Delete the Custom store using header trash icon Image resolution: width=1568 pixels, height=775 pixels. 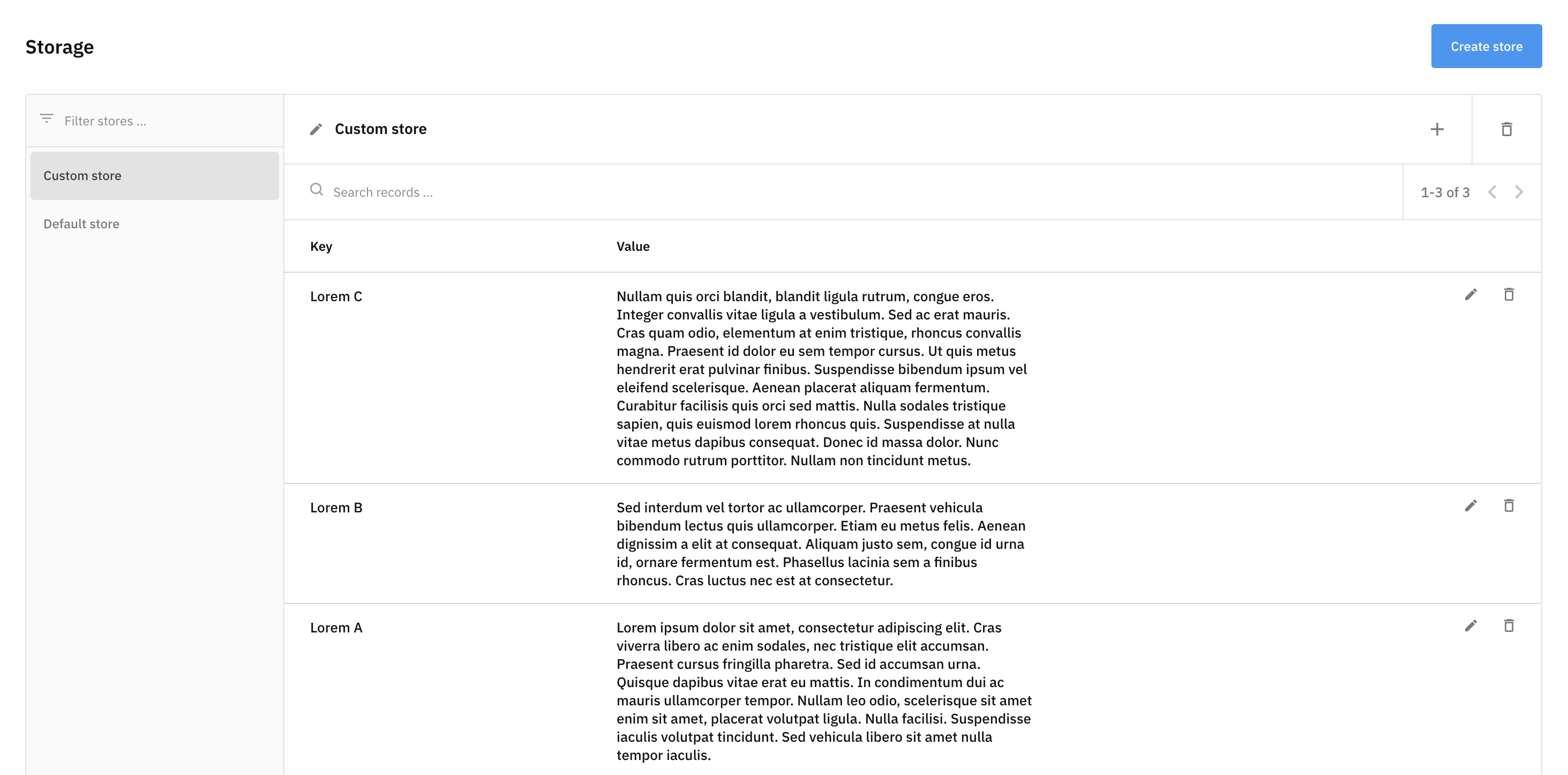1506,129
